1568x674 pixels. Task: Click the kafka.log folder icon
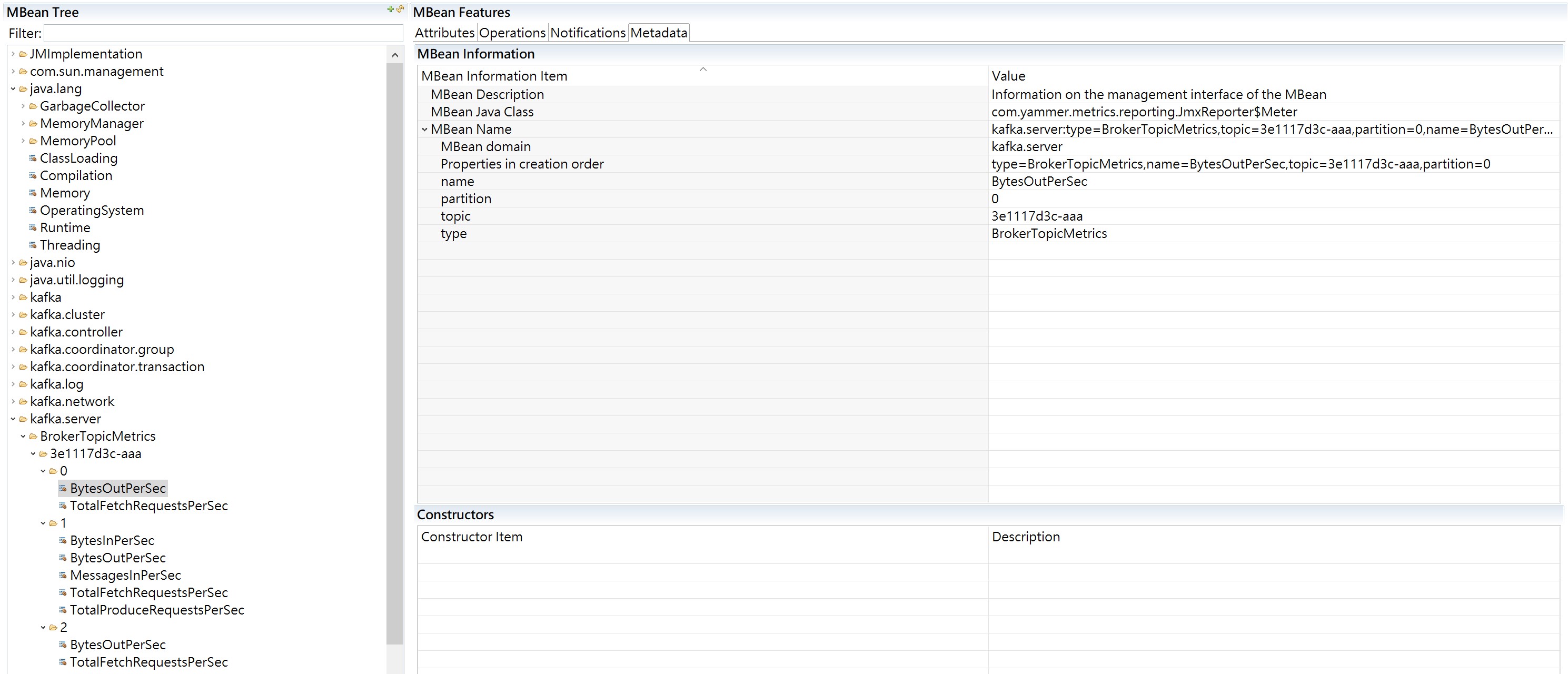click(x=23, y=384)
